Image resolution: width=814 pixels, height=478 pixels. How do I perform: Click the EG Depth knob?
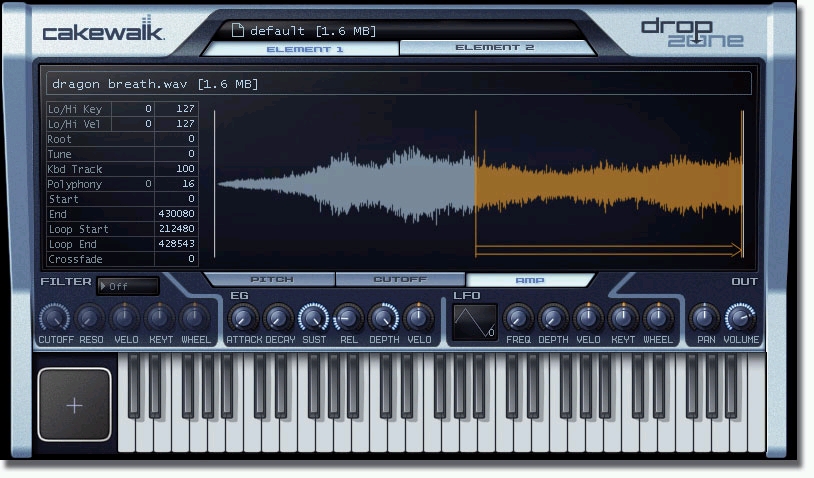tap(383, 318)
